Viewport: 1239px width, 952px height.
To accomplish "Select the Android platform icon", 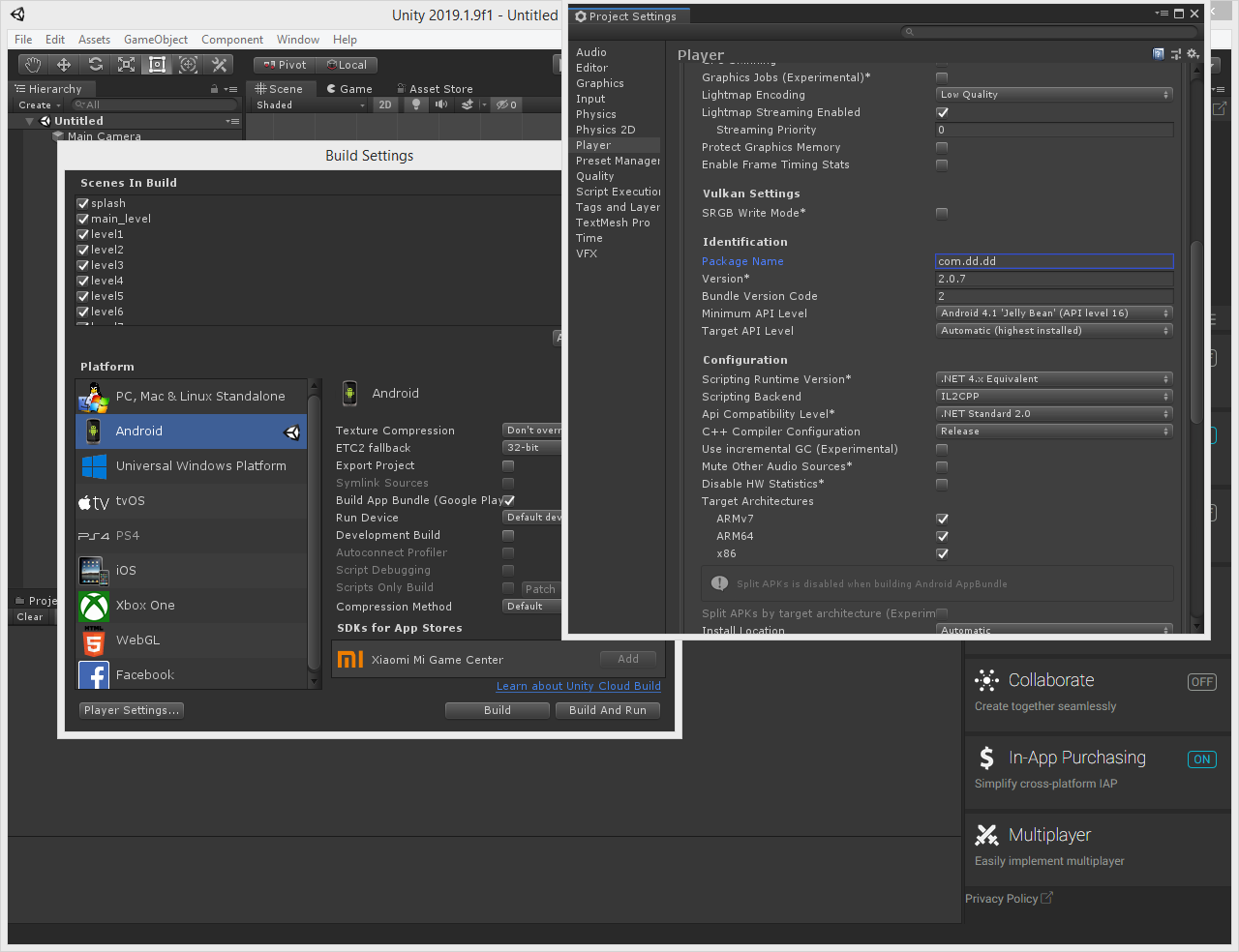I will point(94,431).
